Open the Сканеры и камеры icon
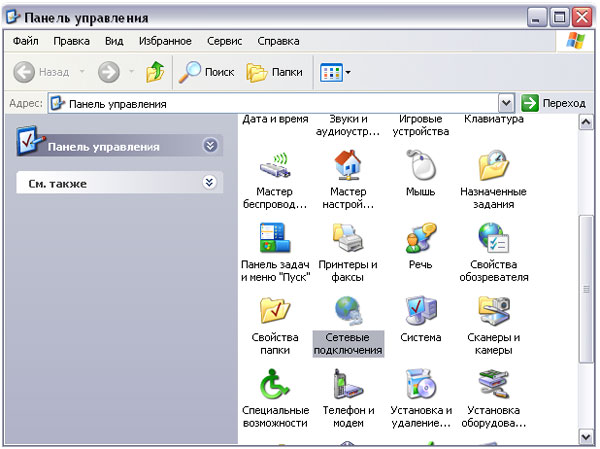600x449 pixels. [x=494, y=310]
